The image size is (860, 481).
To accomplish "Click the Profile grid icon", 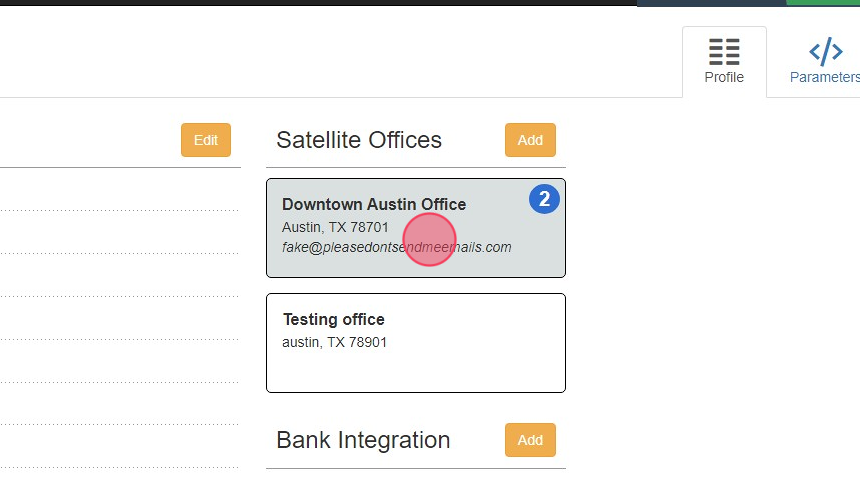I will click(x=724, y=52).
